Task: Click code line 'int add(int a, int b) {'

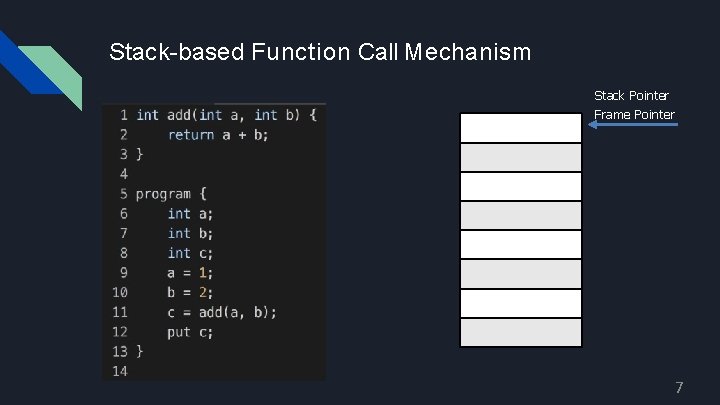Action: [226, 114]
